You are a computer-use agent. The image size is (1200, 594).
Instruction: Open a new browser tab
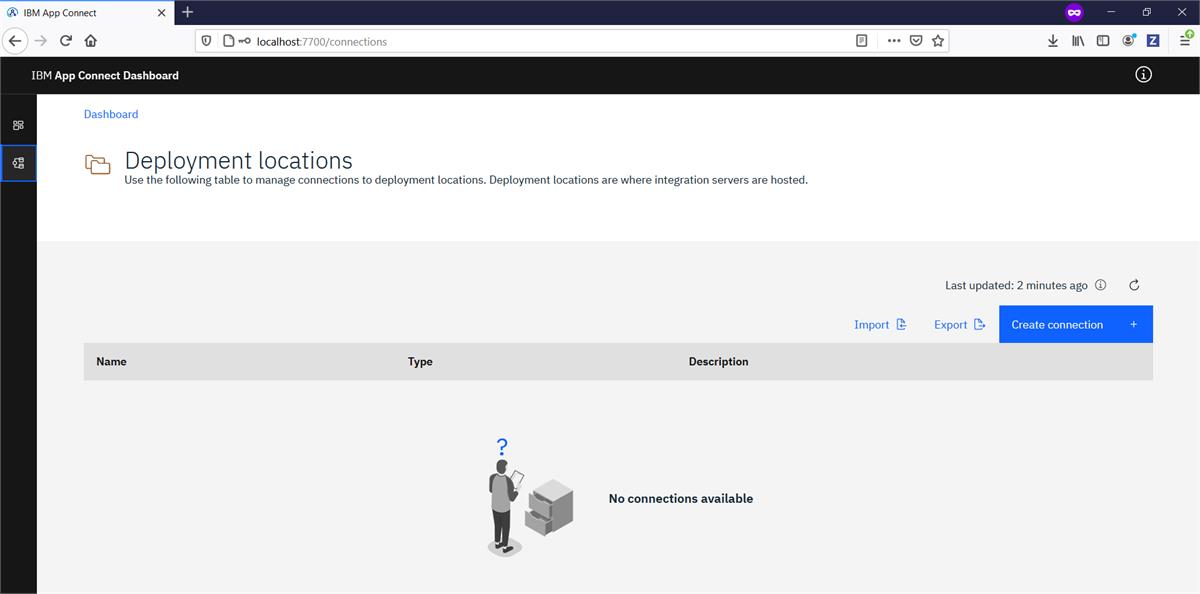(187, 12)
